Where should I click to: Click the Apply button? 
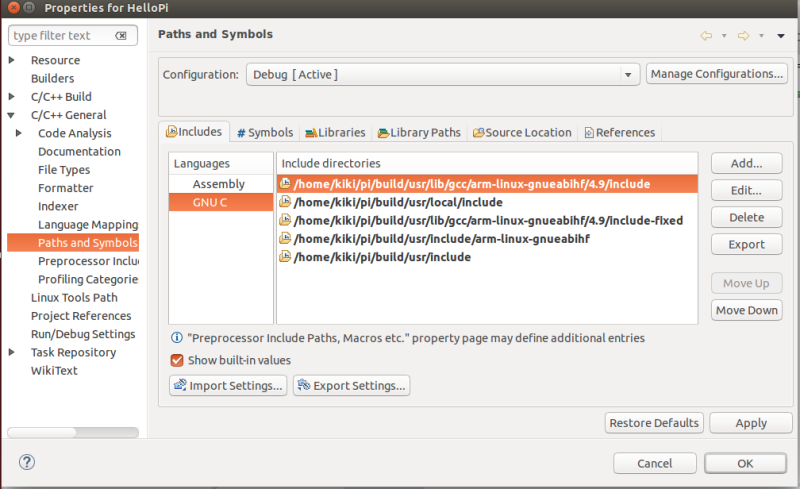coord(751,423)
